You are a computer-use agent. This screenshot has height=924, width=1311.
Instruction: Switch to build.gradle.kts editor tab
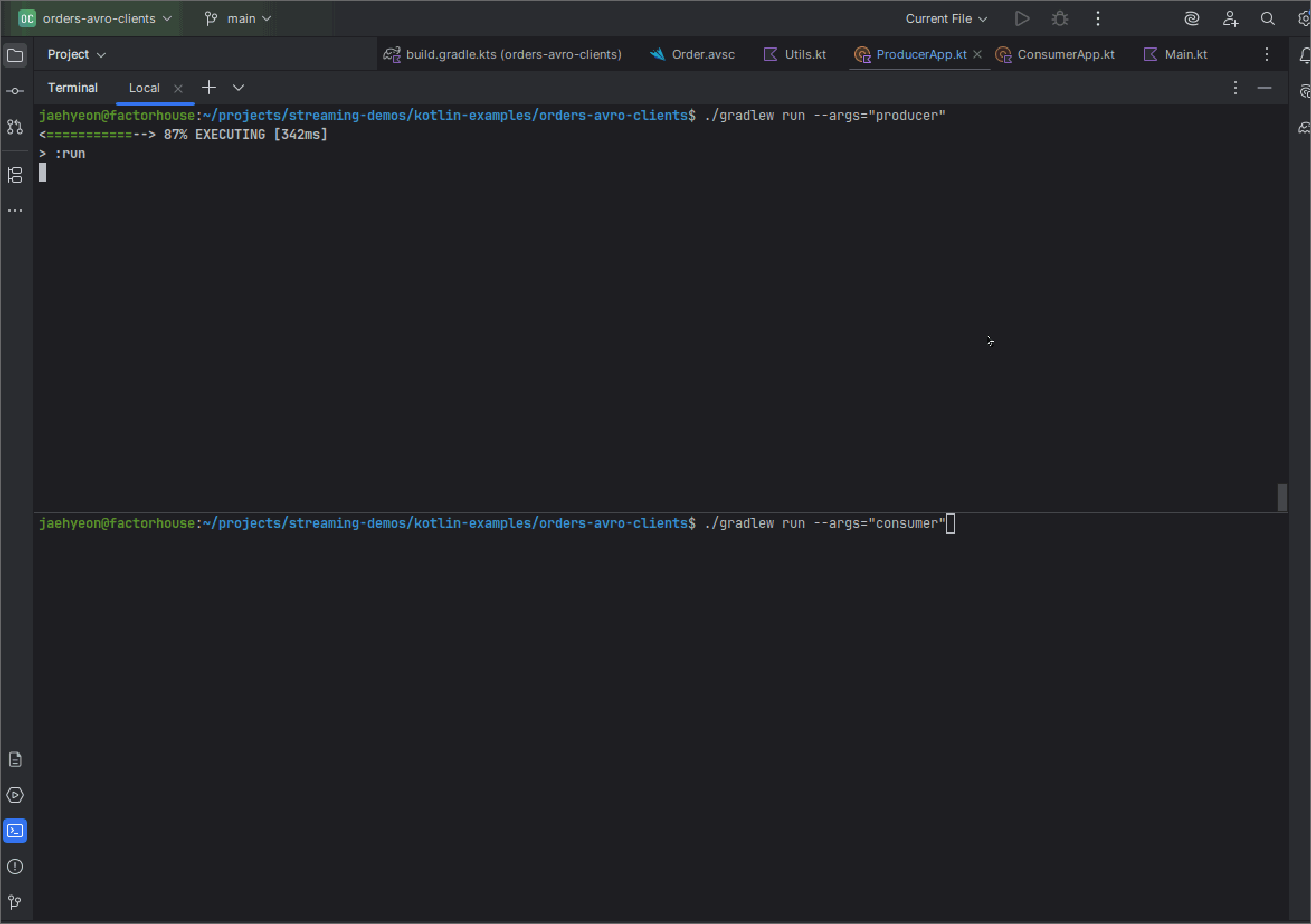pos(502,55)
